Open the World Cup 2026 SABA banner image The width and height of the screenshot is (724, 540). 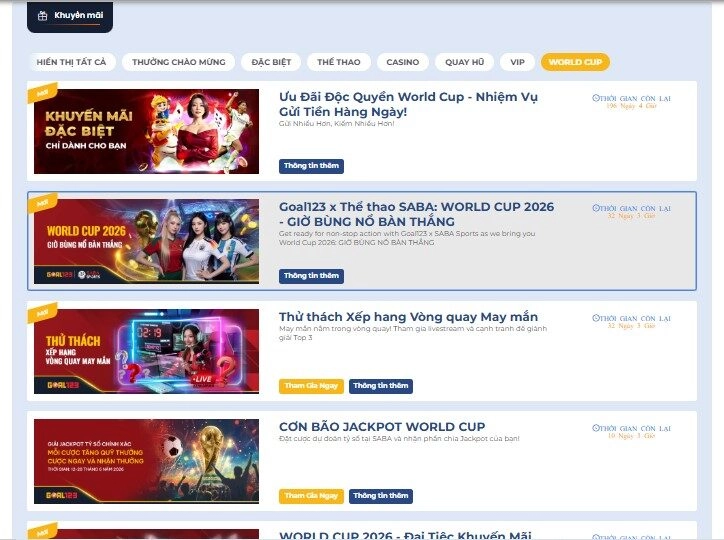pyautogui.click(x=146, y=241)
